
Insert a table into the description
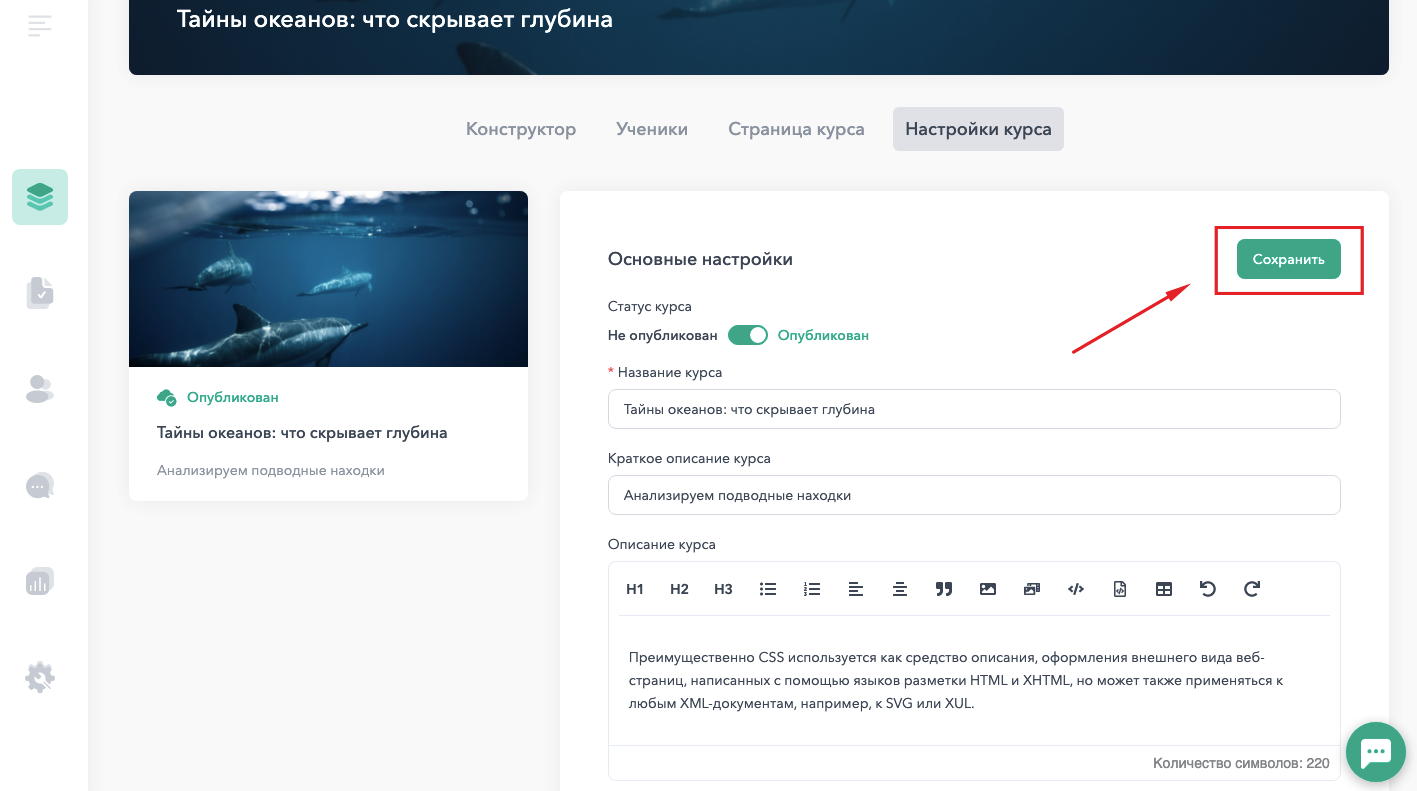coord(1164,589)
